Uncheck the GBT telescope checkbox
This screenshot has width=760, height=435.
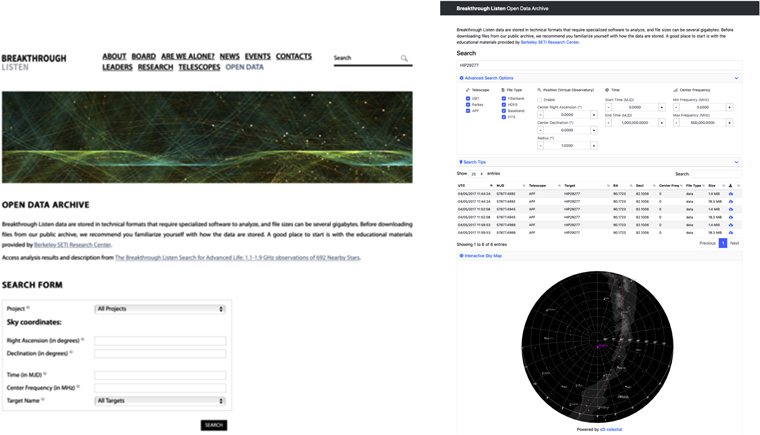(x=468, y=99)
